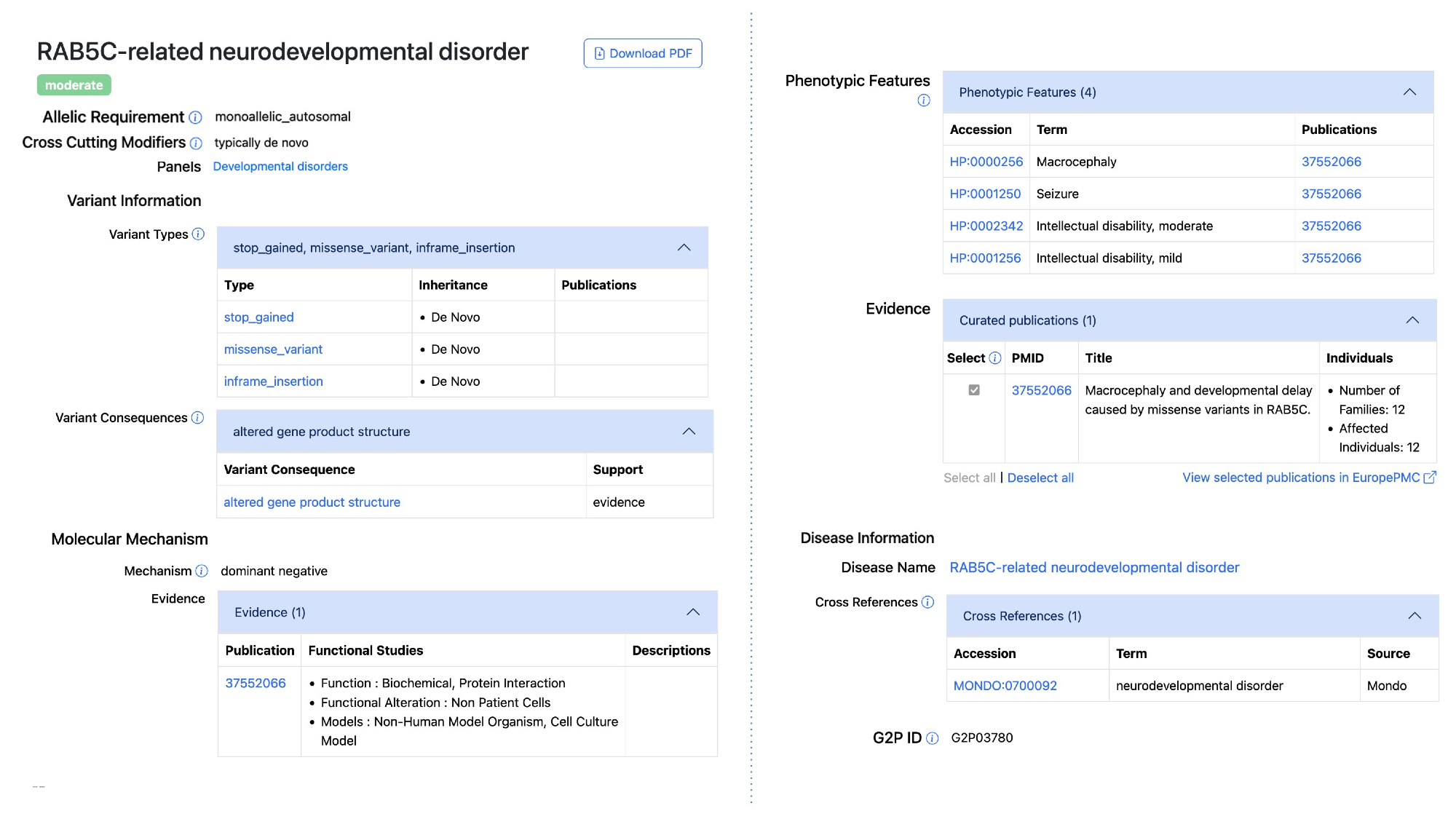The height and width of the screenshot is (819, 1456).
Task: Click the Variant Types info icon
Action: 198,234
